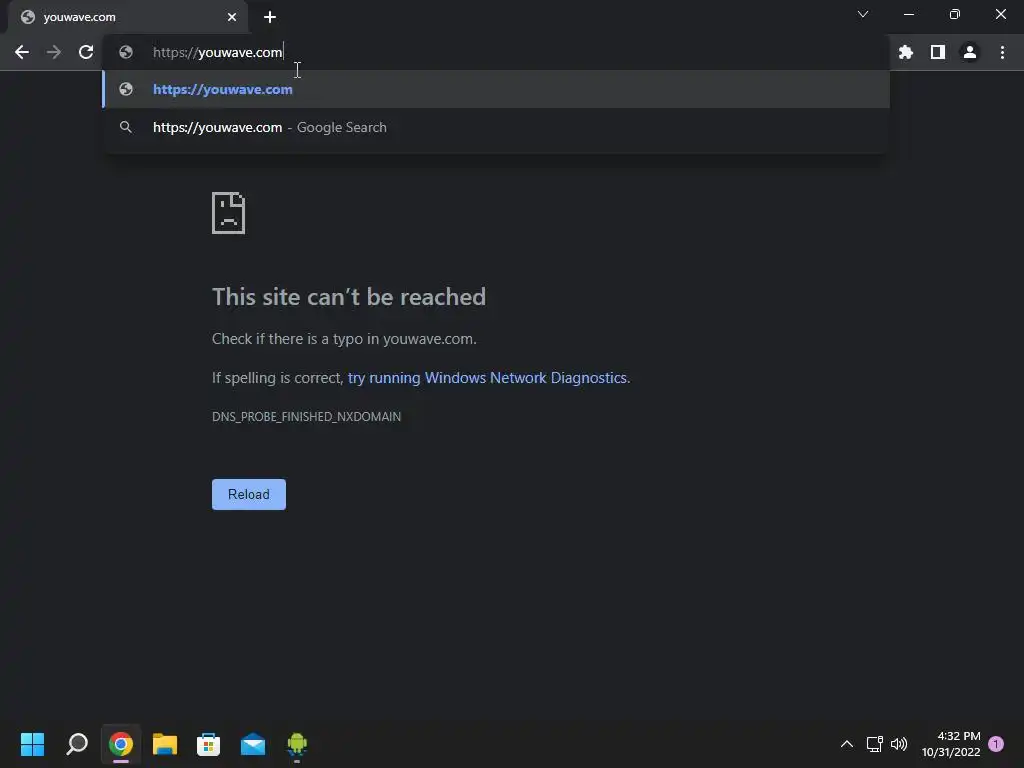Open File Explorer from the taskbar

point(165,744)
